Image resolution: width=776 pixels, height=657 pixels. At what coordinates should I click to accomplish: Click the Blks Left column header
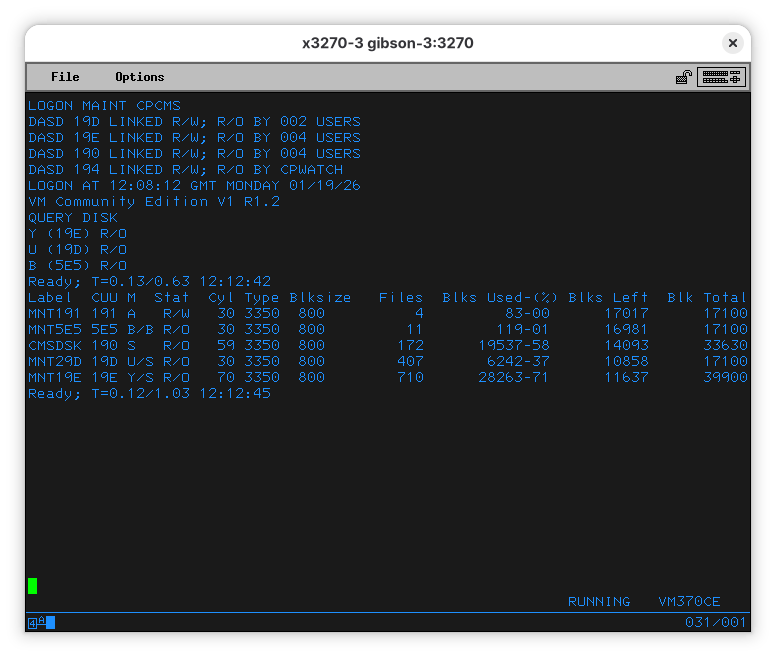pos(608,297)
